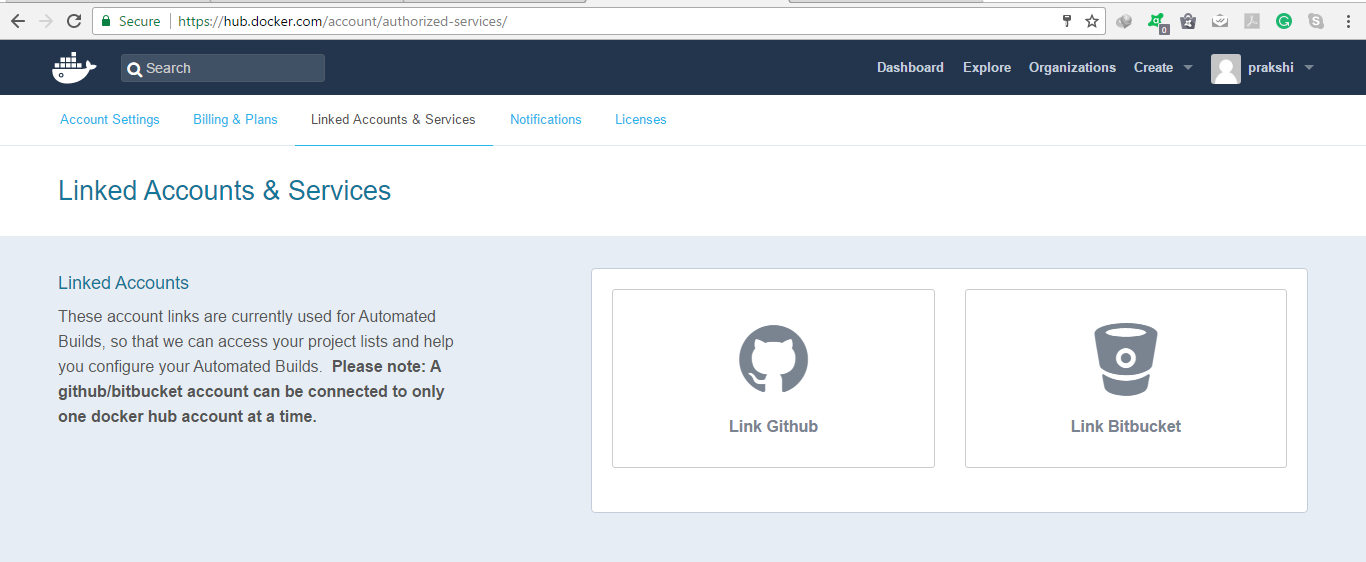Click the Bitbucket bucket icon

pyautogui.click(x=1125, y=359)
